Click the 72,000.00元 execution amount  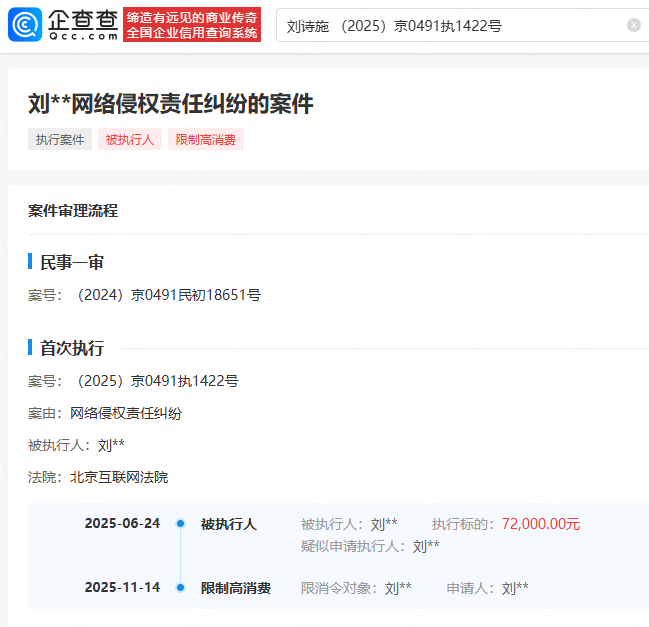[540, 524]
